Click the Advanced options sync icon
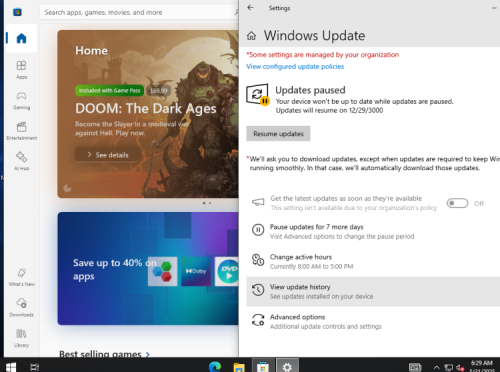The image size is (500, 372). (x=258, y=320)
